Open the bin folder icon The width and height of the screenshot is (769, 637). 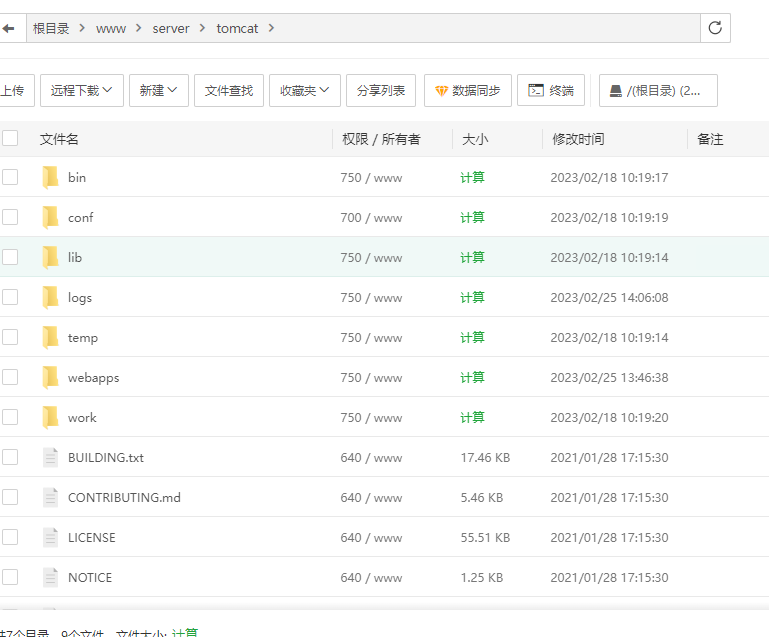pyautogui.click(x=51, y=177)
